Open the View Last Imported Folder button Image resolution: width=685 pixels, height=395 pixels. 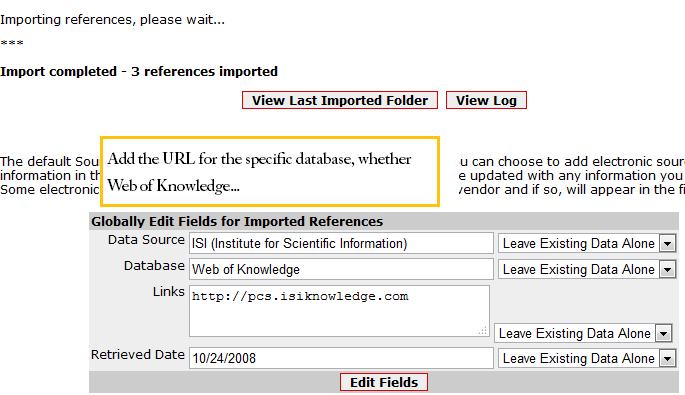tap(340, 100)
